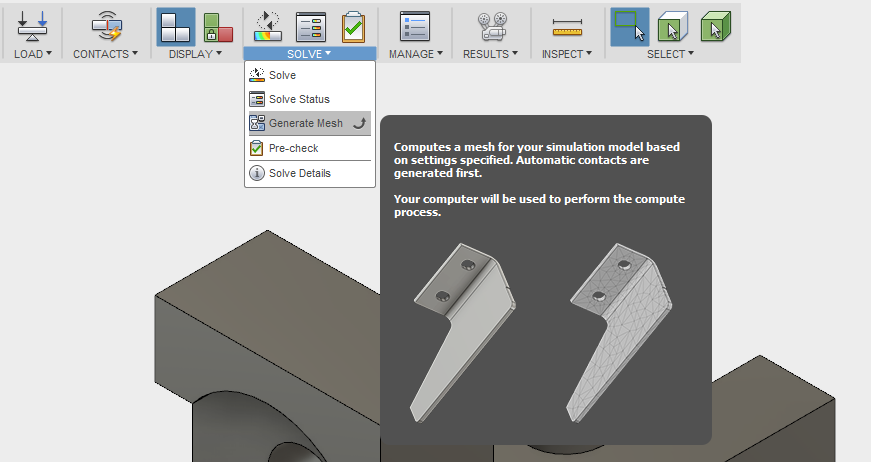Expand the CONTACTS dropdown
The height and width of the screenshot is (462, 871).
[x=105, y=54]
